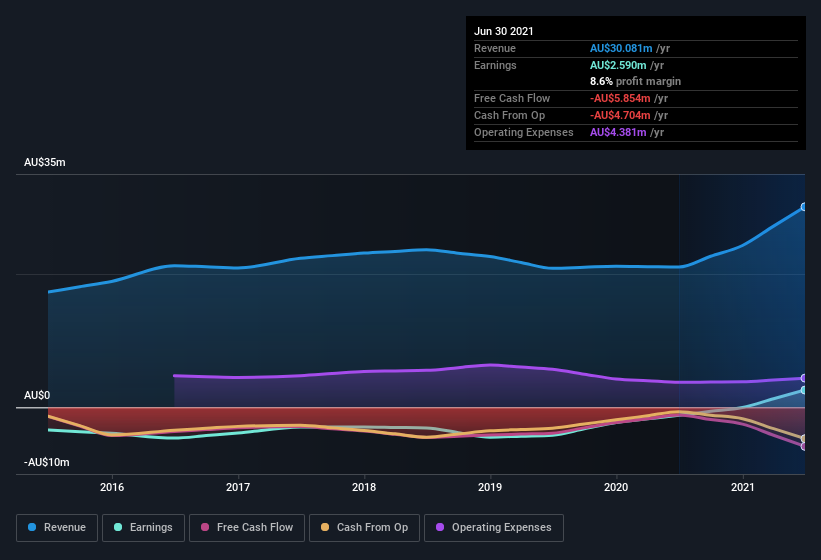Screen dimensions: 821x560
Task: Click the Earnings row label in tooltip
Action: pyautogui.click(x=495, y=65)
